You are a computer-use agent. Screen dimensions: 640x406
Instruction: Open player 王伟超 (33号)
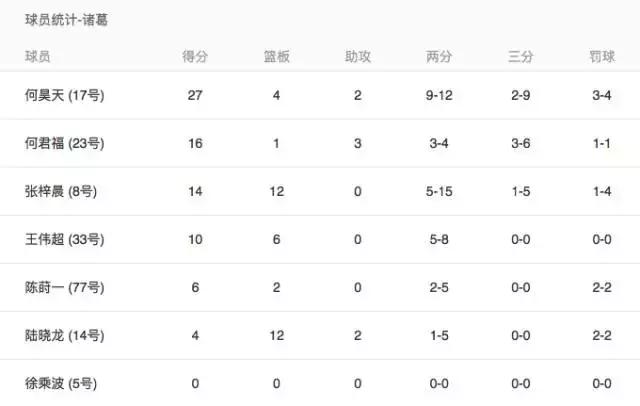coord(65,240)
